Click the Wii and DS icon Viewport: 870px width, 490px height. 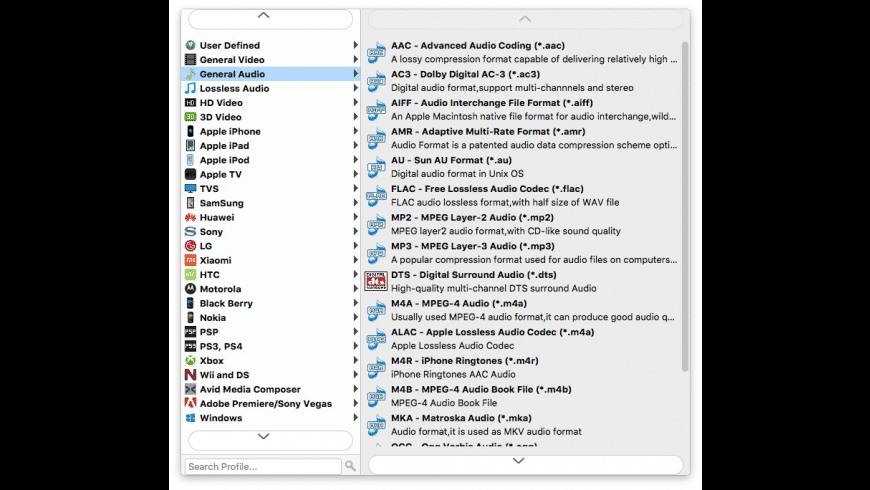(x=190, y=375)
